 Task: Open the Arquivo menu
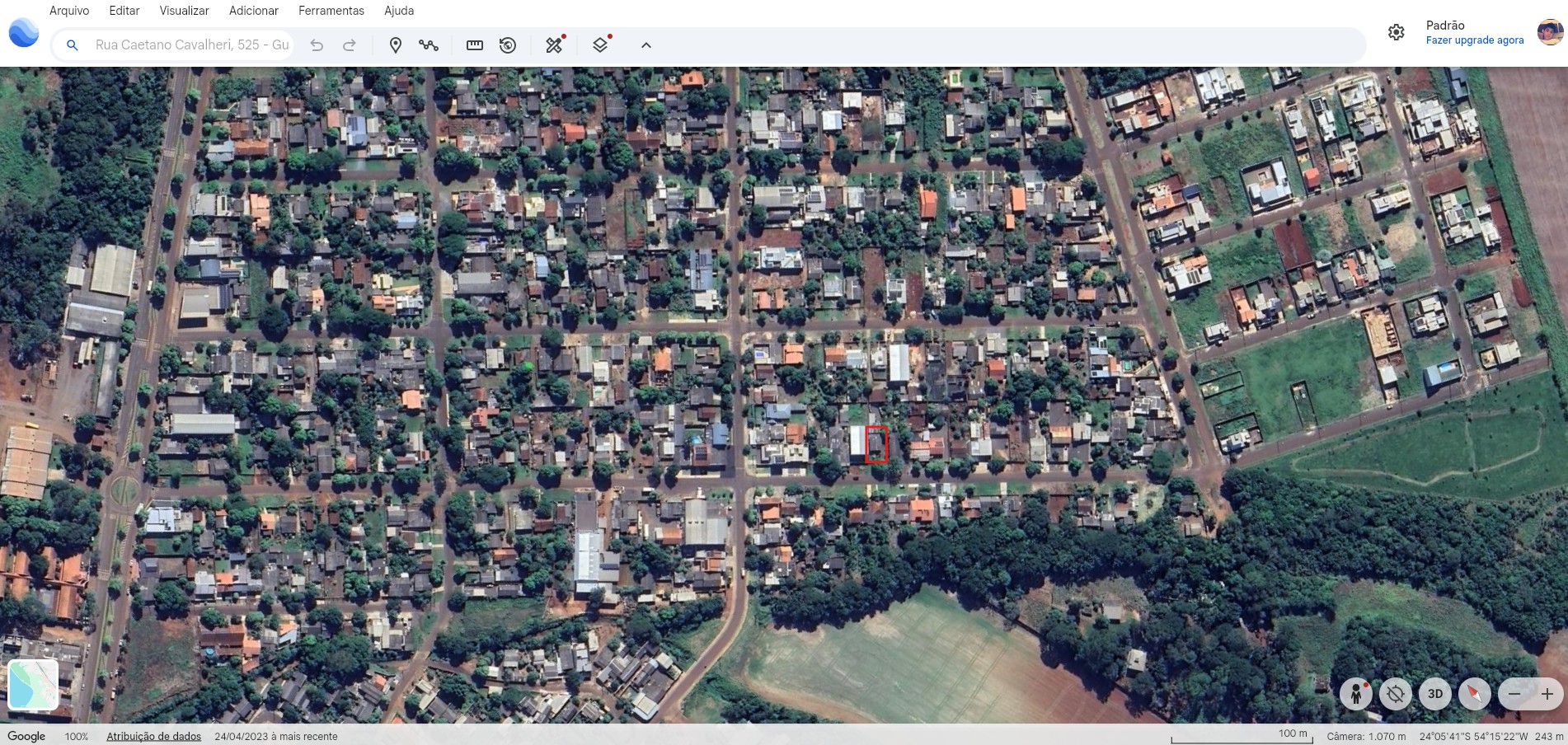coord(69,11)
